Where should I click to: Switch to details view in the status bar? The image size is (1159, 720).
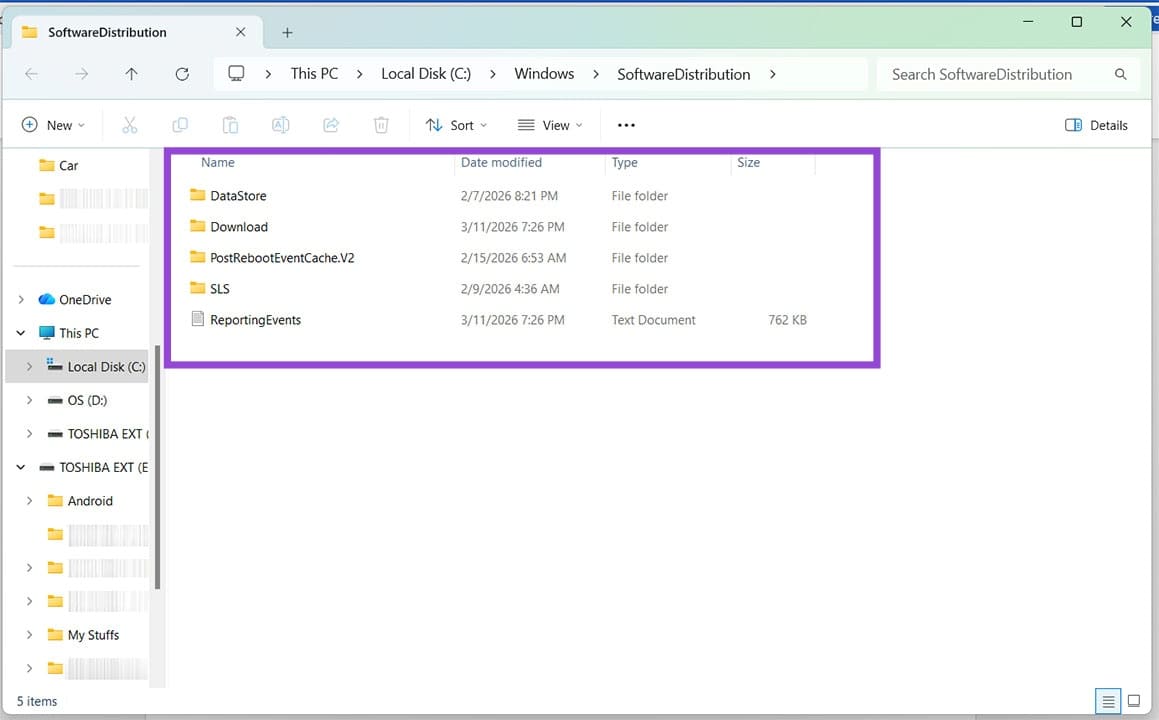[x=1107, y=701]
